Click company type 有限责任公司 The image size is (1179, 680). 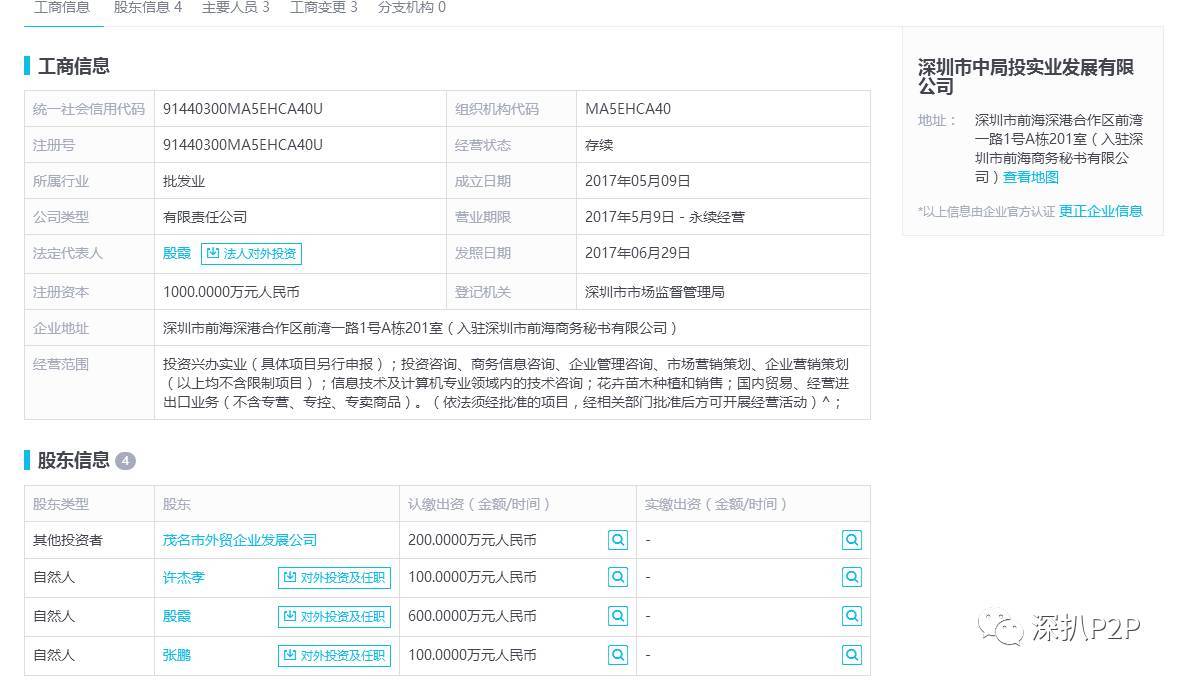(205, 217)
